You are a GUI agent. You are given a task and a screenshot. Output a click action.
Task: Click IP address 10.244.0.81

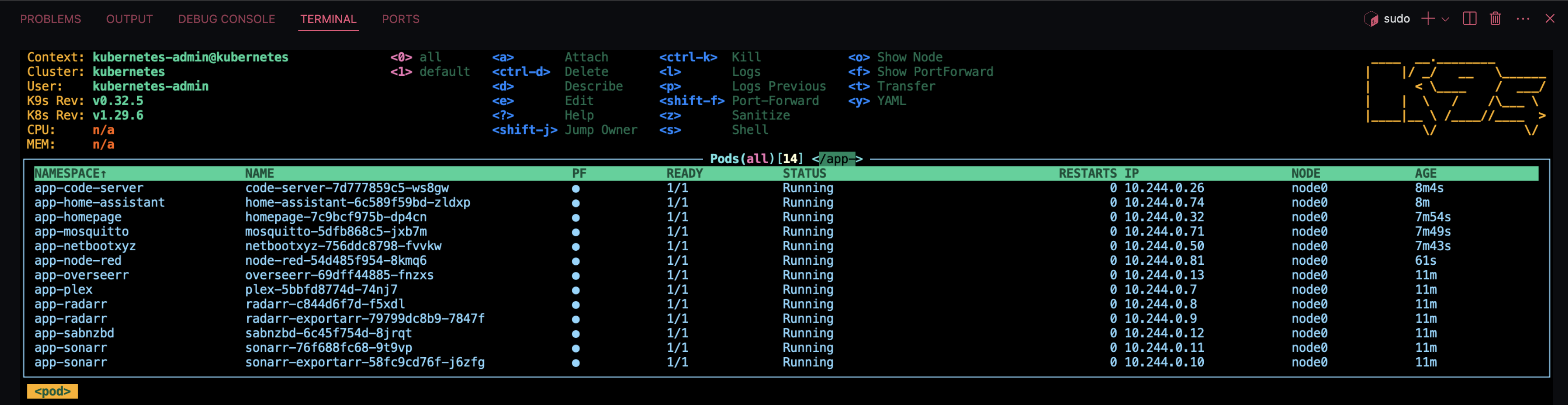click(x=1164, y=261)
